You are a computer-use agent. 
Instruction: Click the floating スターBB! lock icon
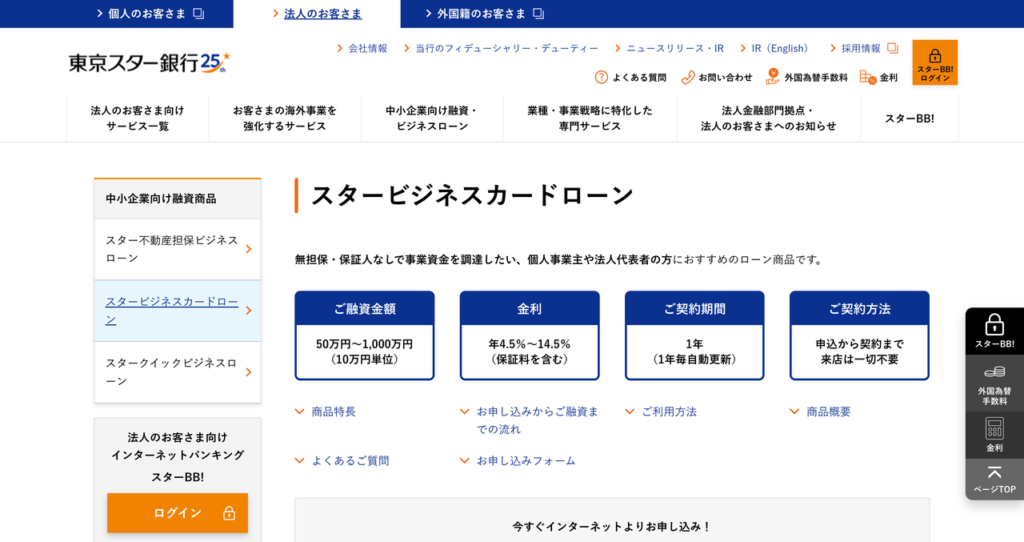994,324
